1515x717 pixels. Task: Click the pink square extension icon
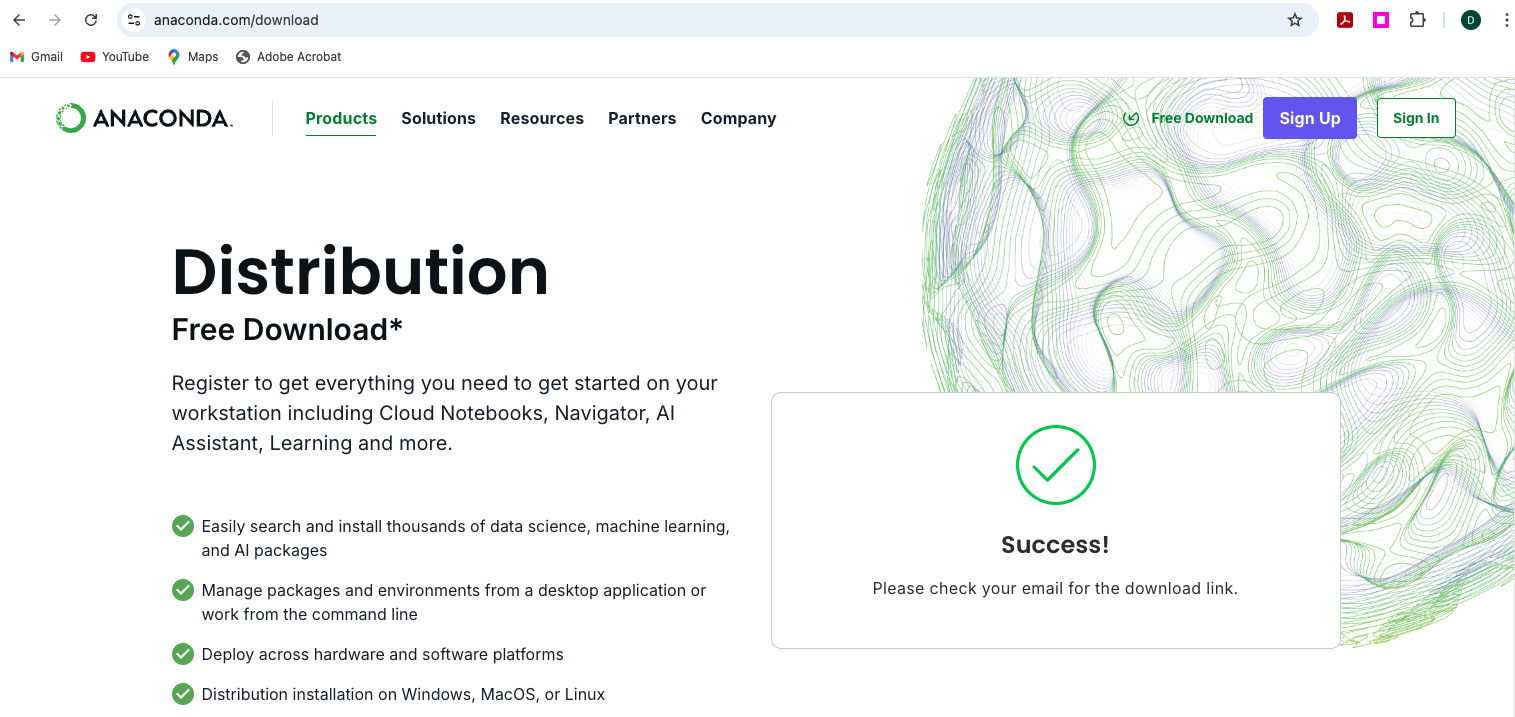pos(1381,20)
